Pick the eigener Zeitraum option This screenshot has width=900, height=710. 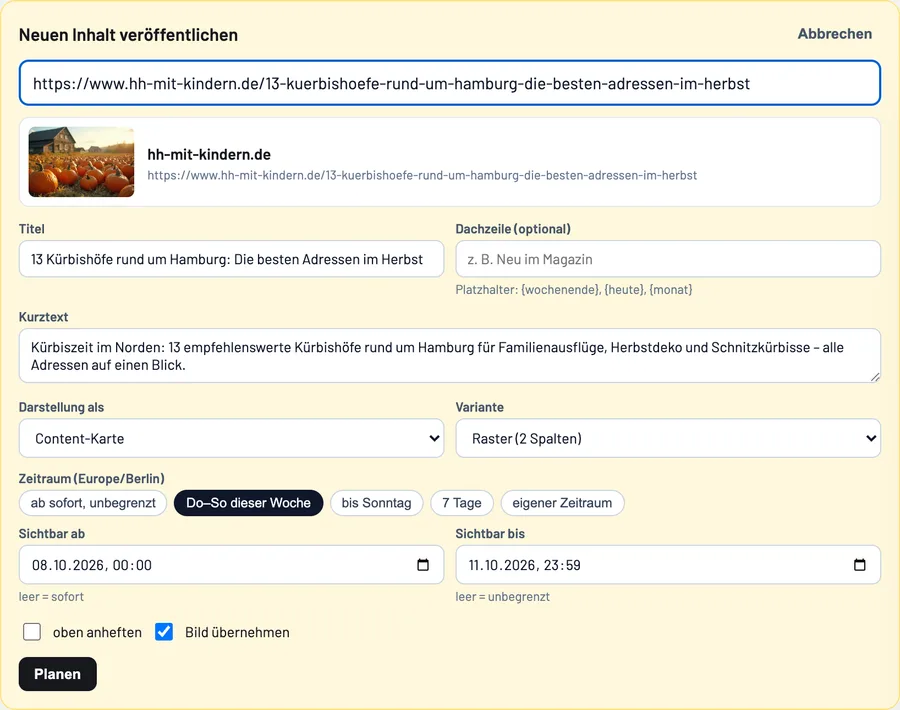pos(562,503)
